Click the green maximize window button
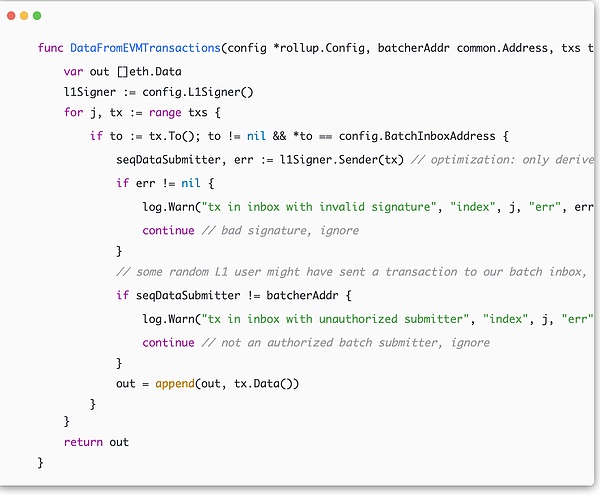This screenshot has width=600, height=495. pos(38,16)
